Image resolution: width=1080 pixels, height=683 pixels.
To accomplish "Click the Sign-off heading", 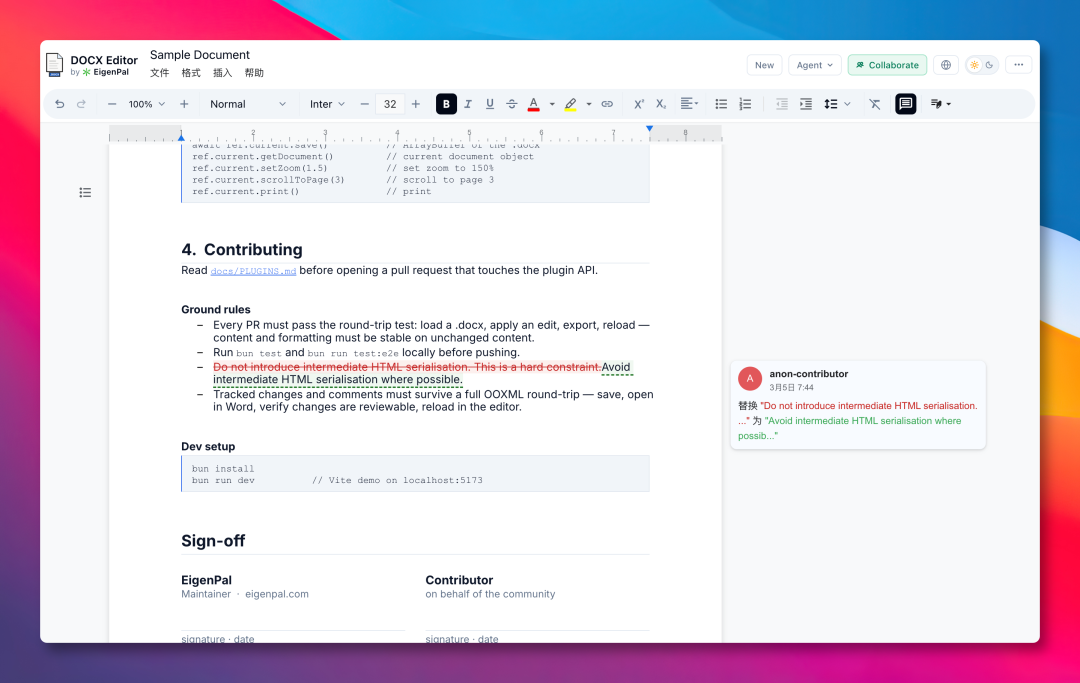I will 213,541.
